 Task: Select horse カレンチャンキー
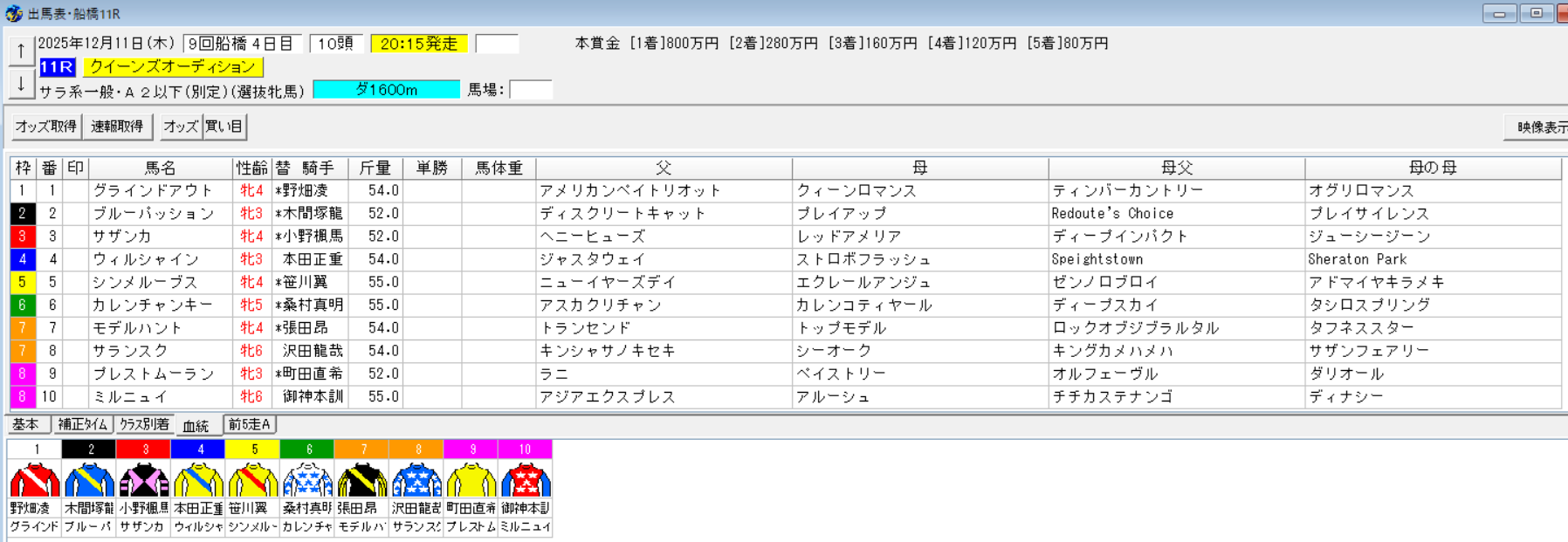153,305
